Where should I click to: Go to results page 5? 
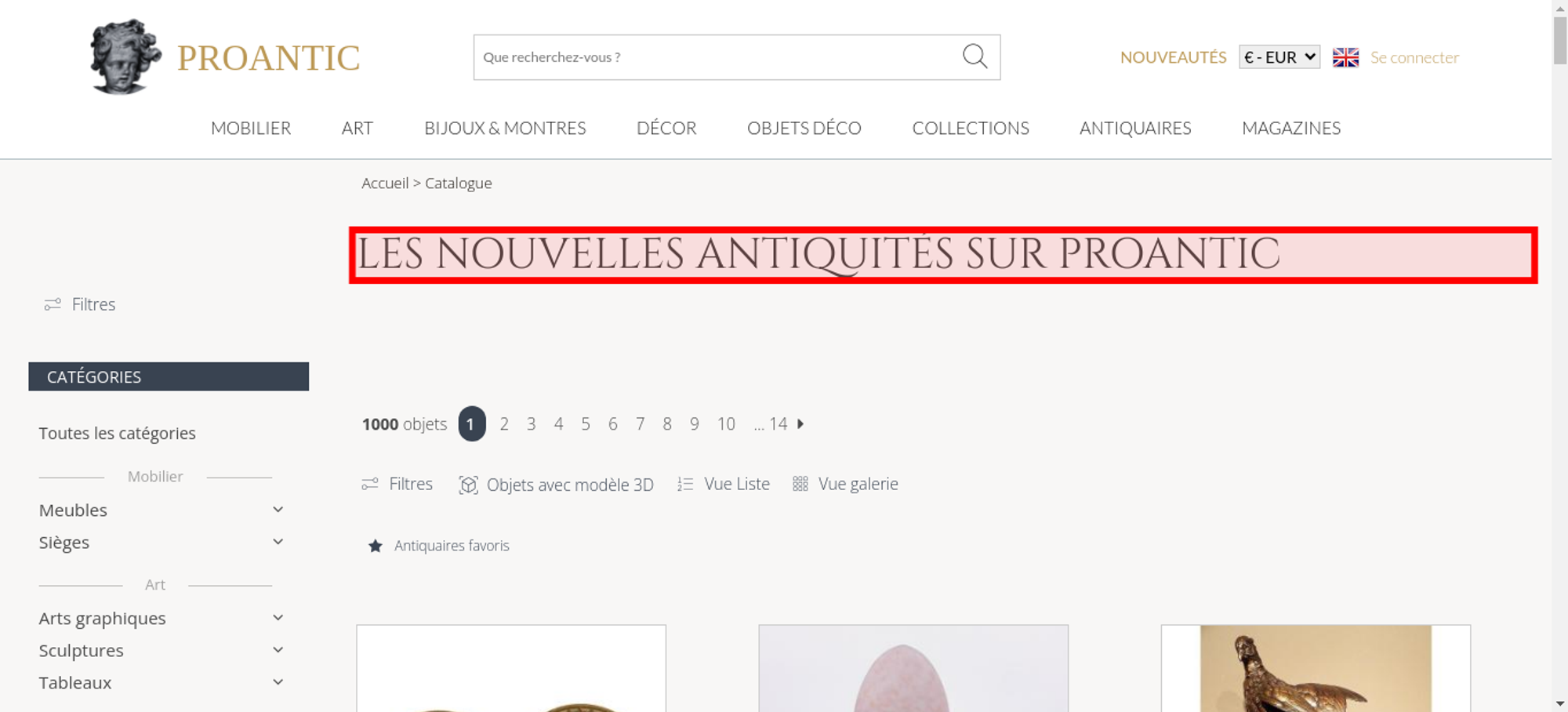(586, 424)
